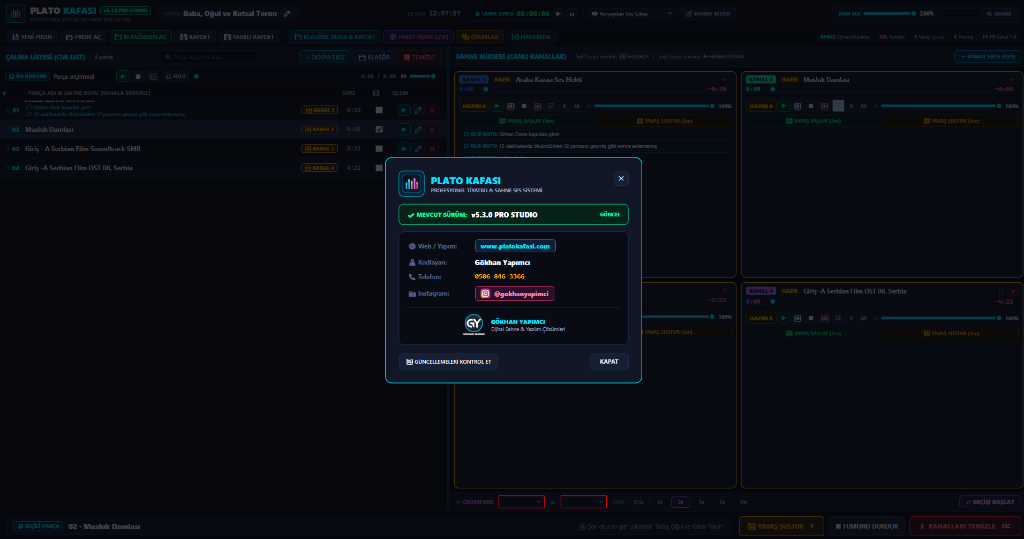Click the preview loop icon beside stop

pyautogui.click(x=153, y=76)
